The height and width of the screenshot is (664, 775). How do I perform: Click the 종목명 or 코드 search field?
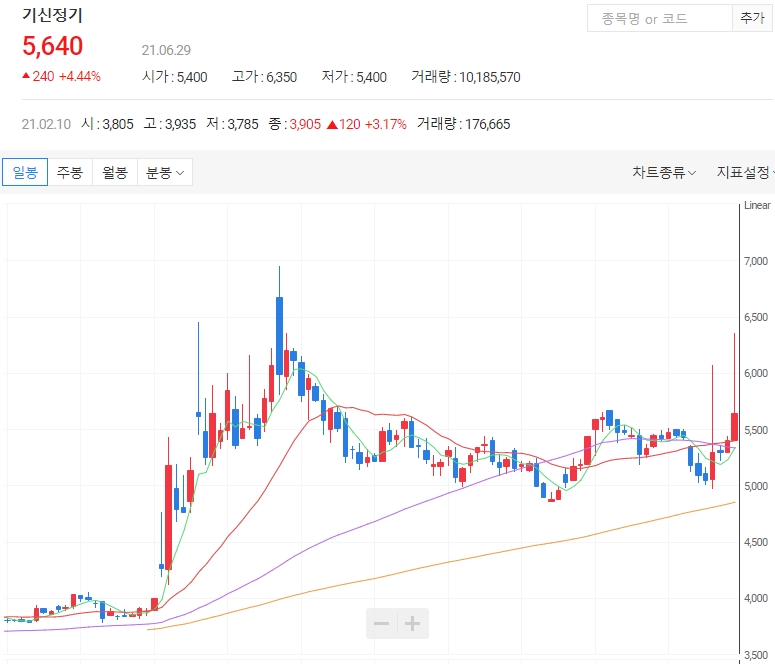coord(660,19)
